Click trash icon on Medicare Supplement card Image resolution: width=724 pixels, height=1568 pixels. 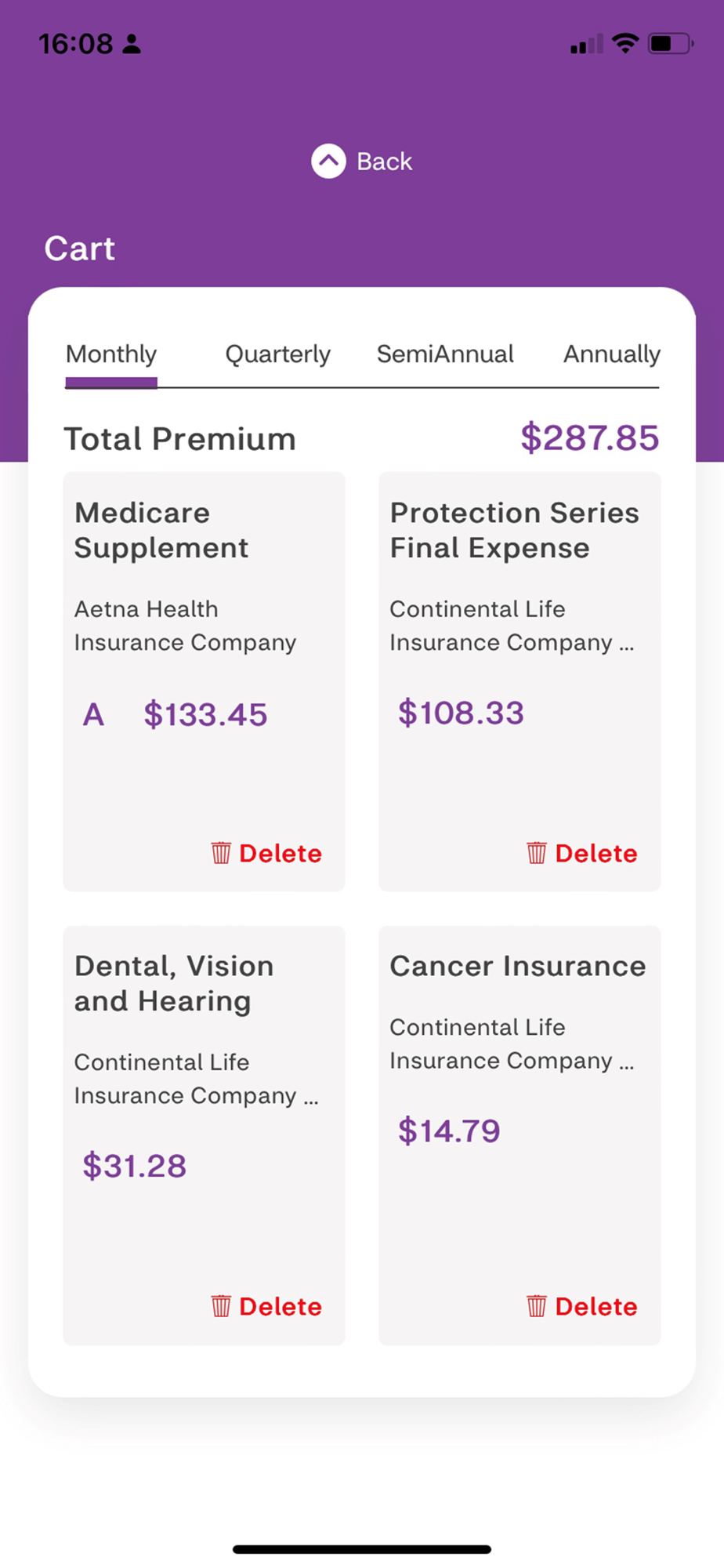click(221, 853)
